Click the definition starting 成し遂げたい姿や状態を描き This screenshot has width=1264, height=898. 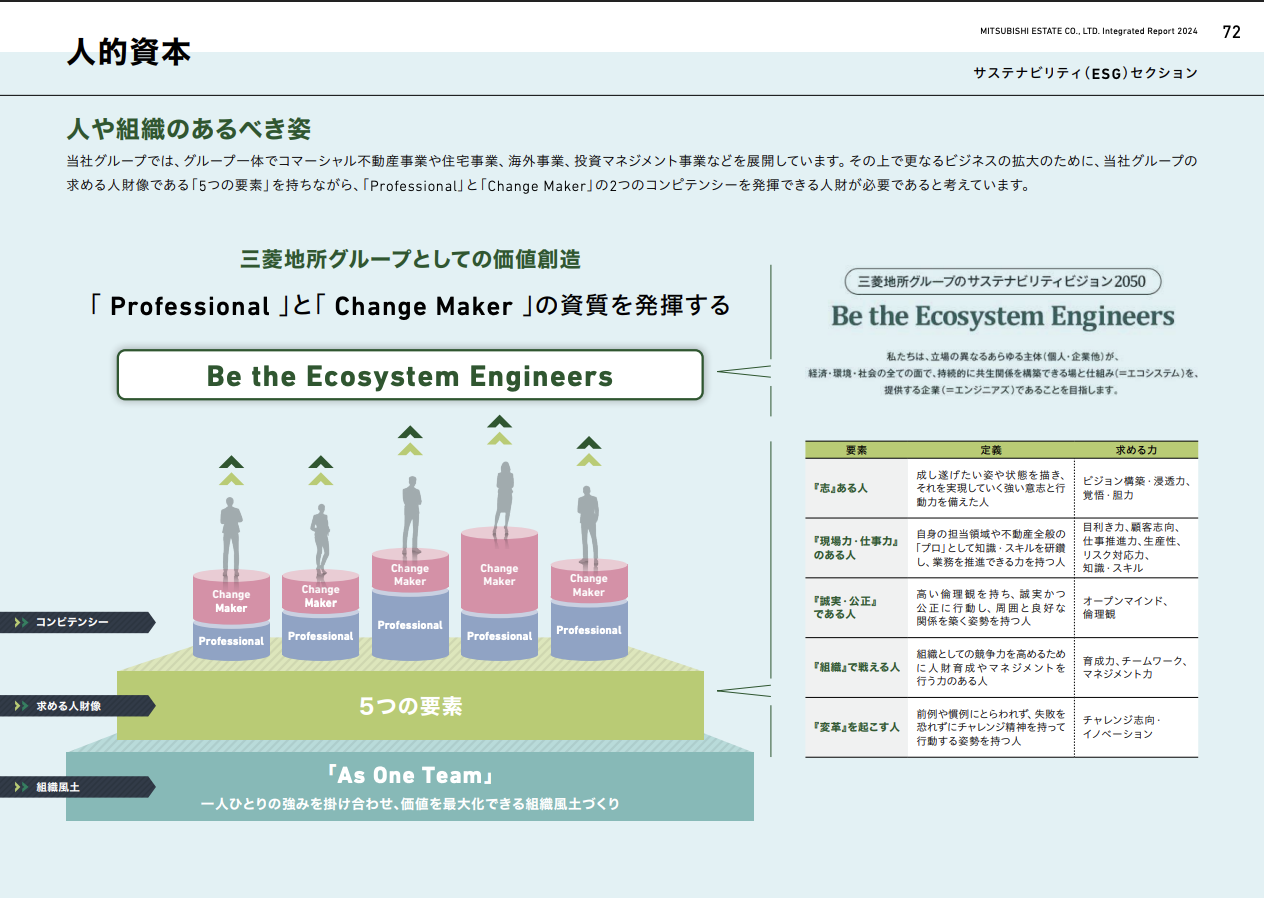point(991,488)
